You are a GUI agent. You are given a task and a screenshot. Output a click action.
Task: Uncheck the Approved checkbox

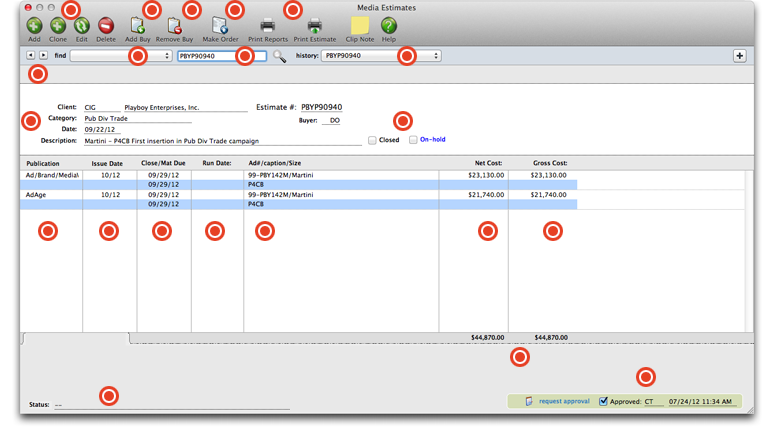tap(603, 401)
